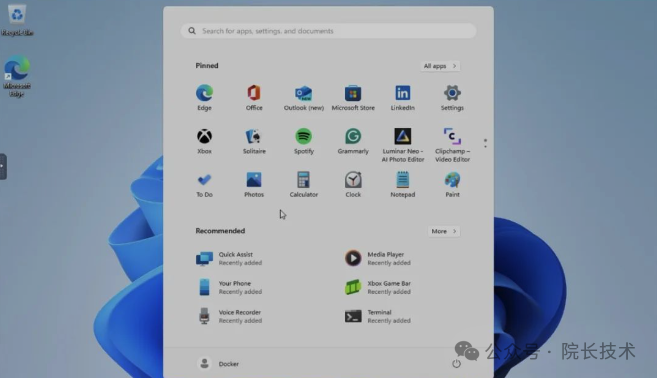Open Grammarly app
The image size is (657, 378).
353,141
